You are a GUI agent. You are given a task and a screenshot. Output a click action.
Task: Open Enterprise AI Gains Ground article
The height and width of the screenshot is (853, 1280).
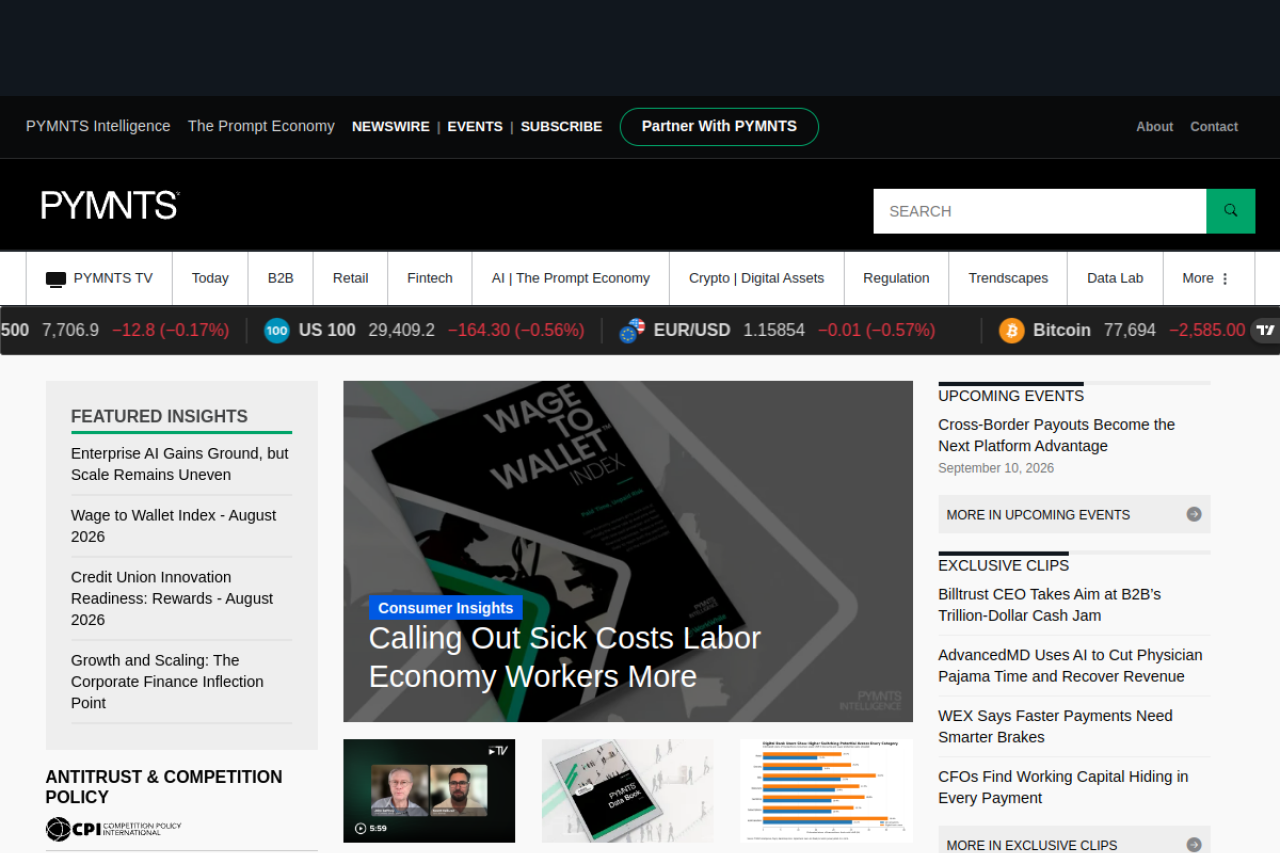[x=180, y=464]
